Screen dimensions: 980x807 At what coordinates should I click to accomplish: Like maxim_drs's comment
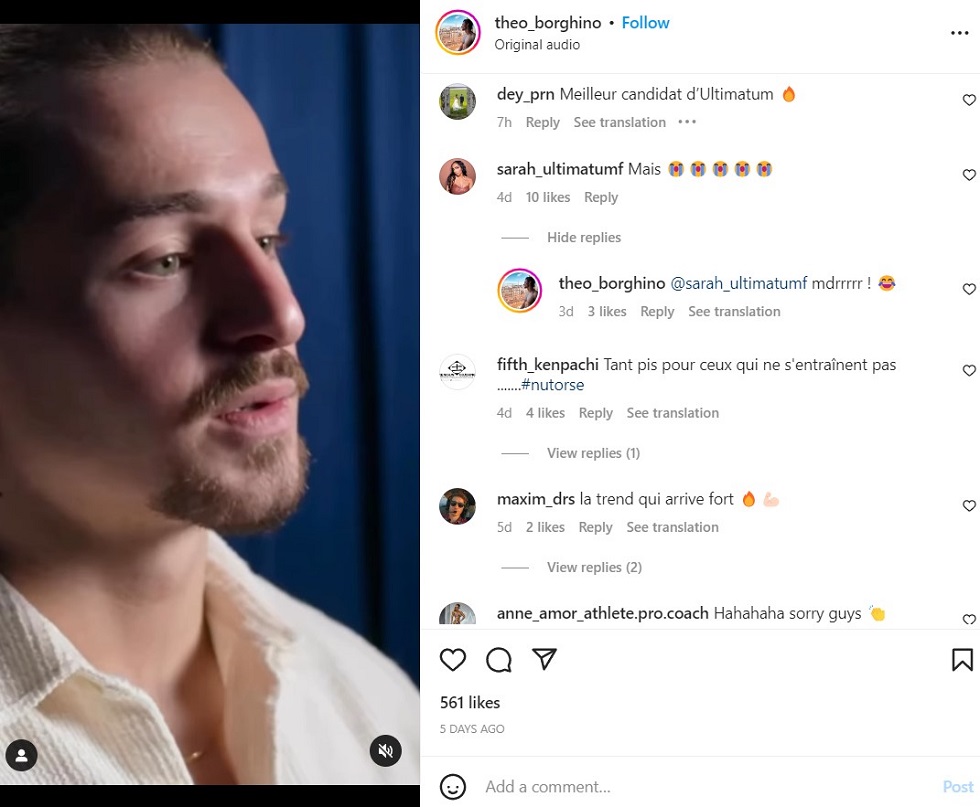pyautogui.click(x=969, y=506)
